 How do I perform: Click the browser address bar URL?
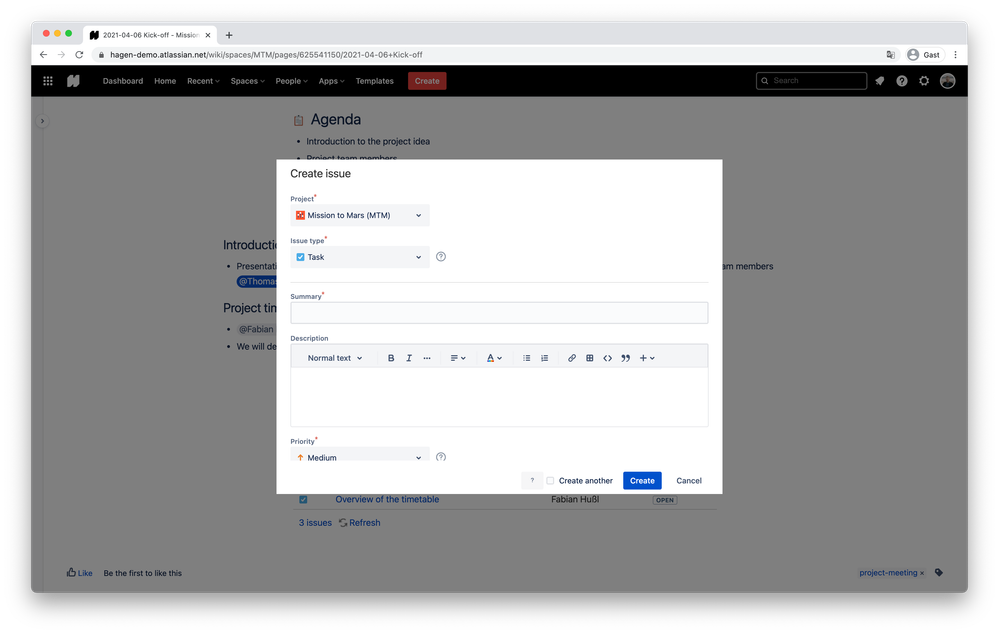point(266,55)
